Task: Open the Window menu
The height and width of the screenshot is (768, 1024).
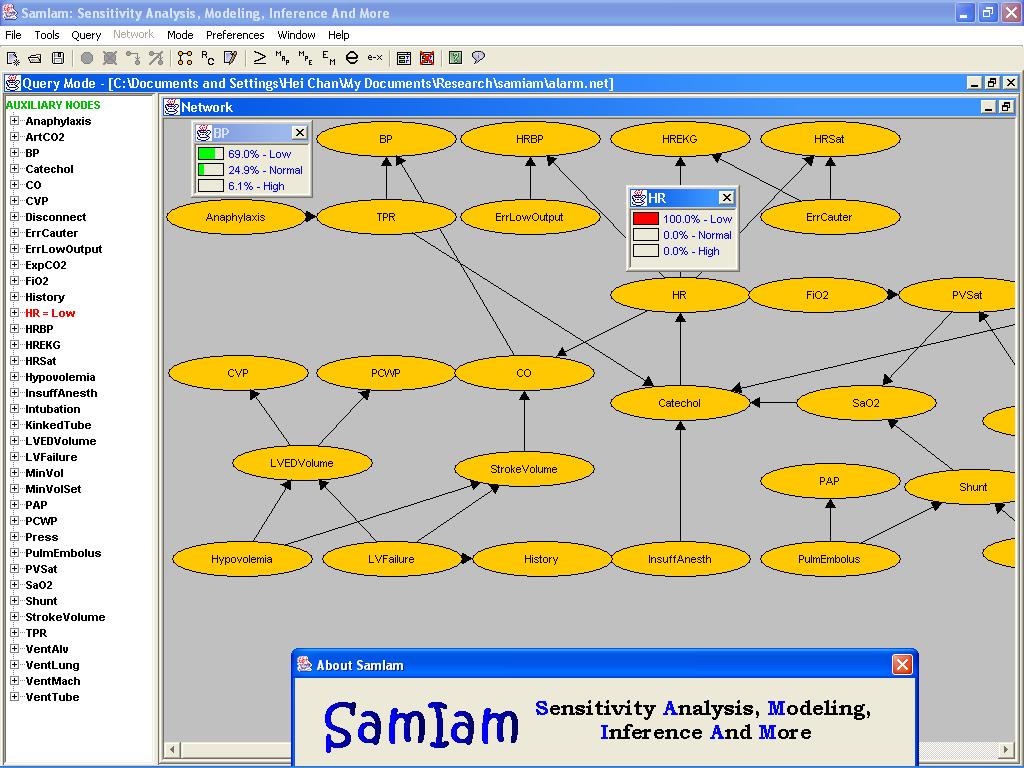Action: (x=296, y=35)
